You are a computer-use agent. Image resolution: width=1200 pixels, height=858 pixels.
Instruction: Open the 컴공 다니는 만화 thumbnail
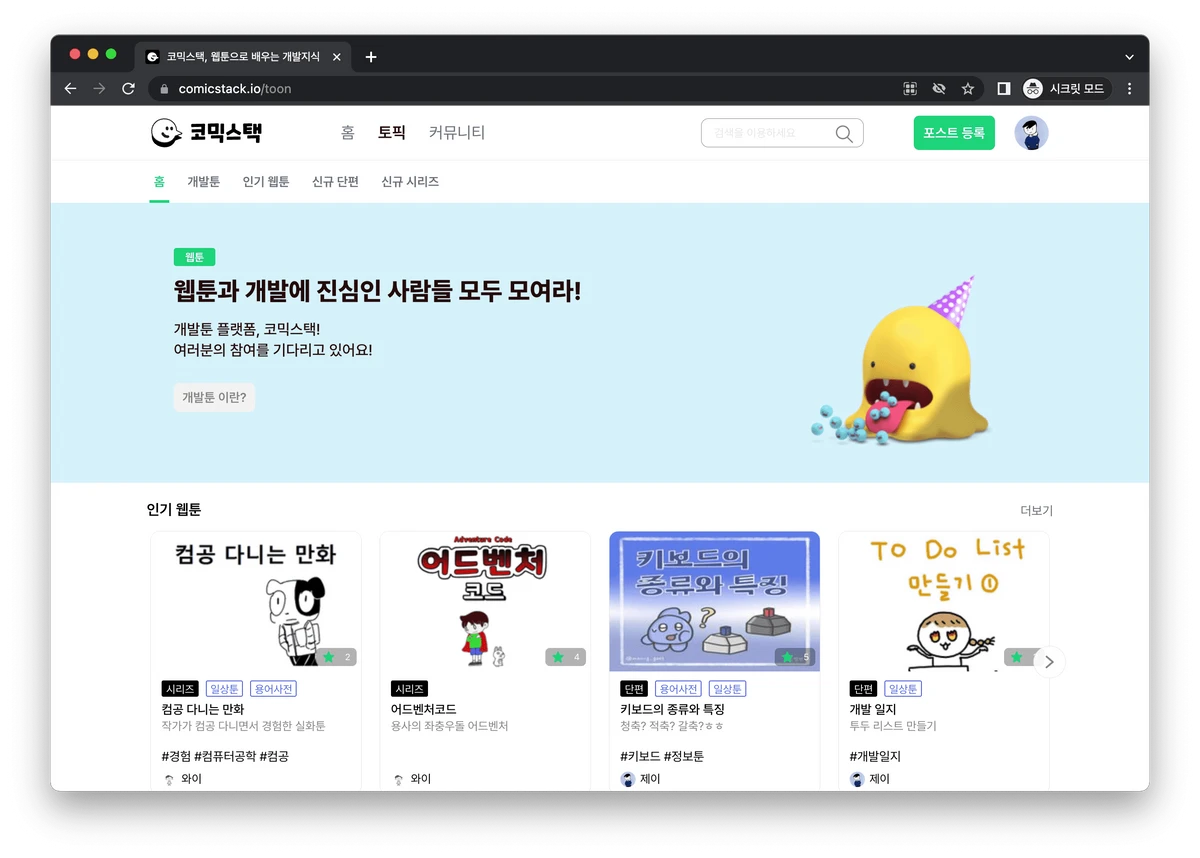(x=256, y=601)
